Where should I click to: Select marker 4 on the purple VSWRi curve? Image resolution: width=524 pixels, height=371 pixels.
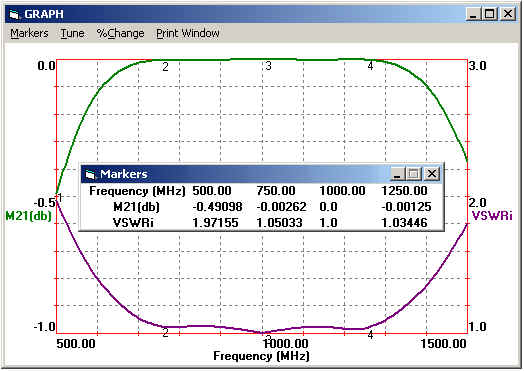click(x=370, y=335)
